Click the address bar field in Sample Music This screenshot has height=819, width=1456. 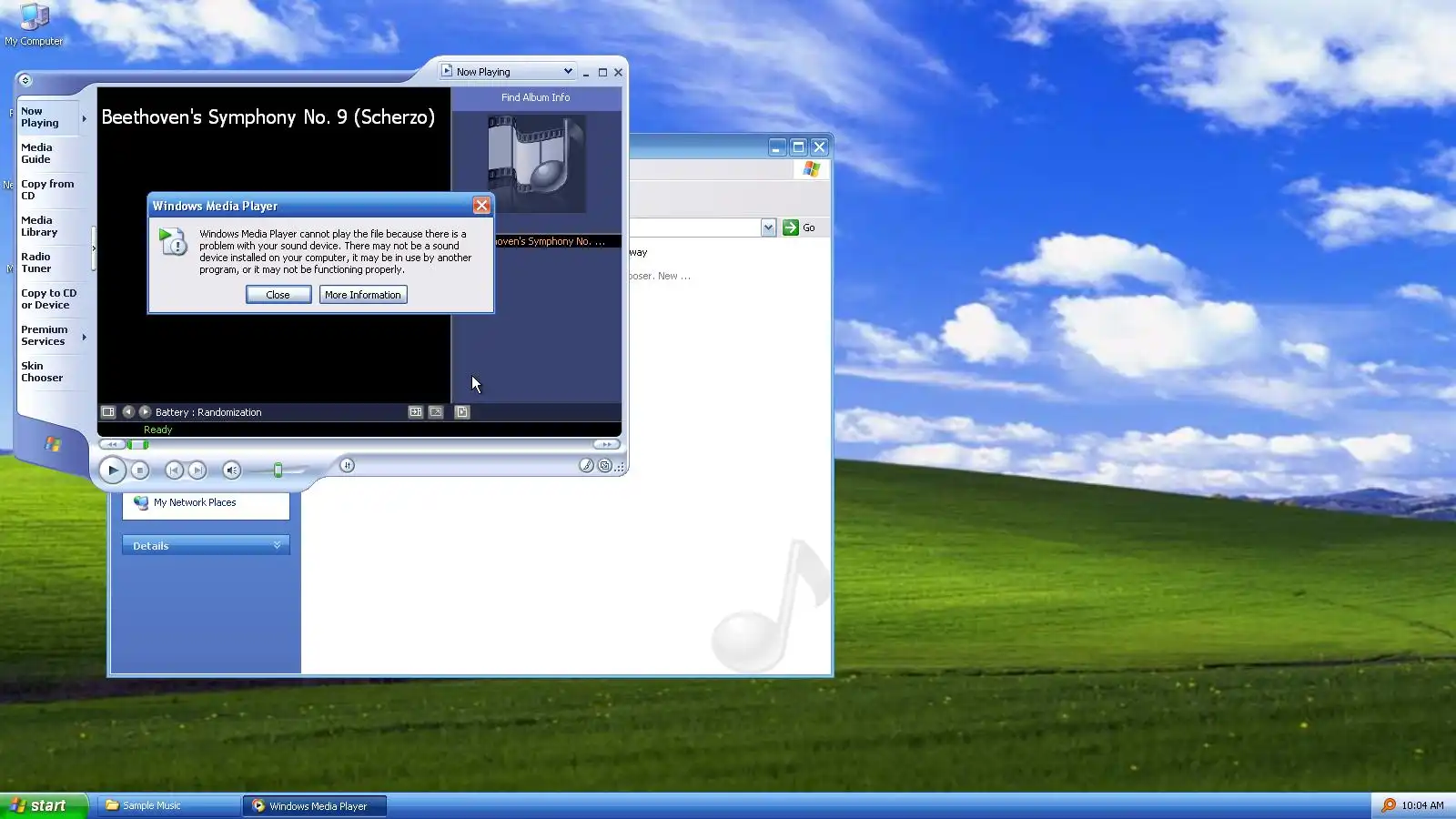[x=694, y=227]
